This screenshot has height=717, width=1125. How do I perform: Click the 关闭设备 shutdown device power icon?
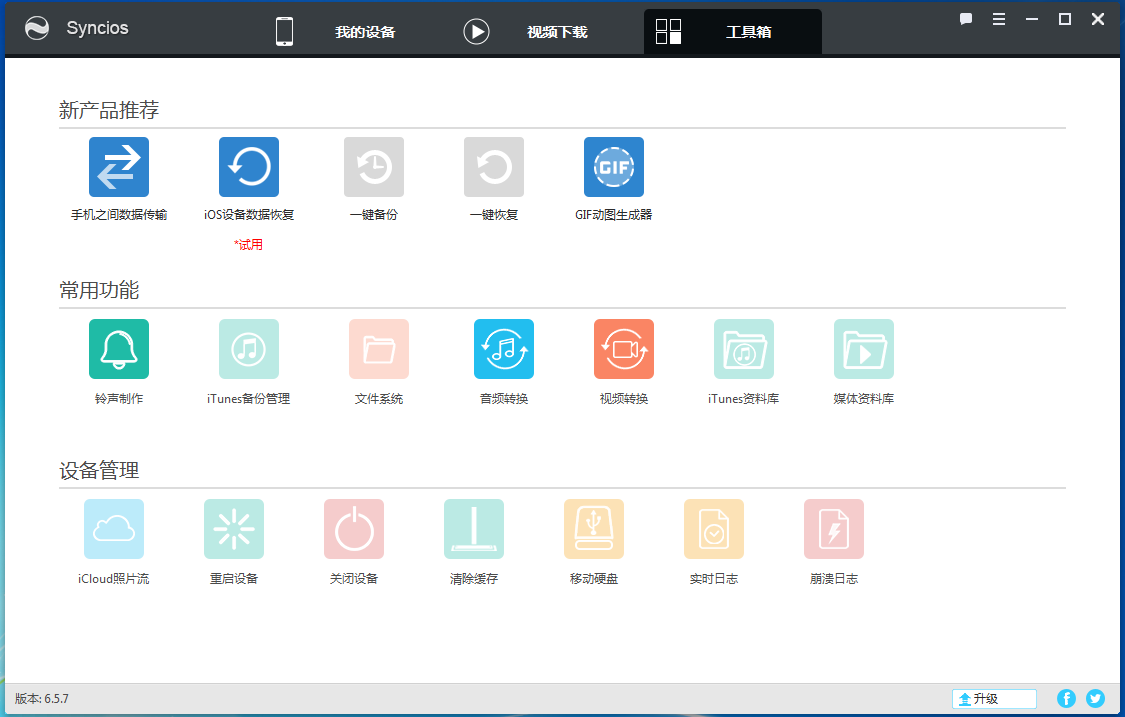[x=354, y=529]
